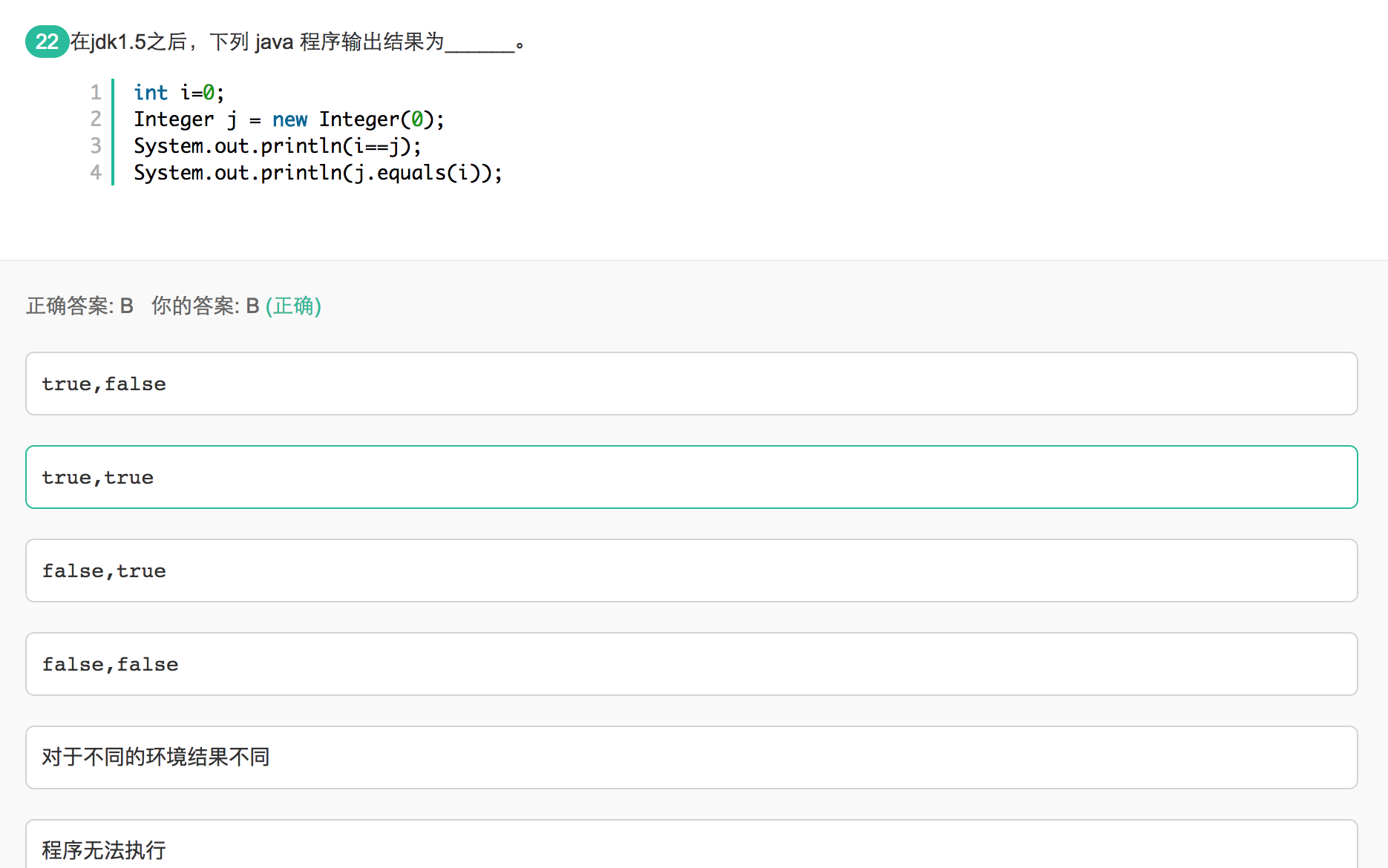Screen dimensions: 1388x868
Task: Select the "true,false" answer option
Action: 691,384
